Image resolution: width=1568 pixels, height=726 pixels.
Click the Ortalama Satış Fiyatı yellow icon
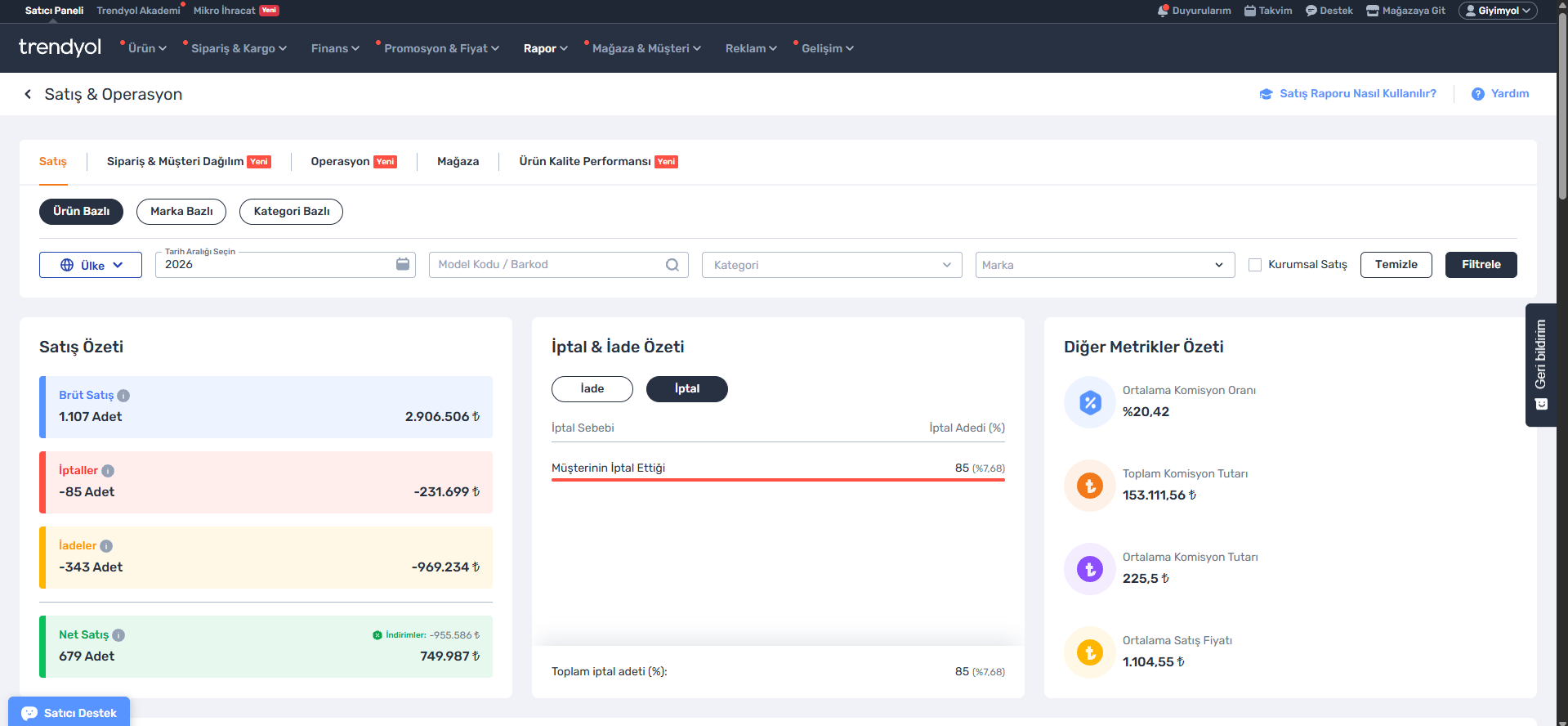(x=1090, y=652)
